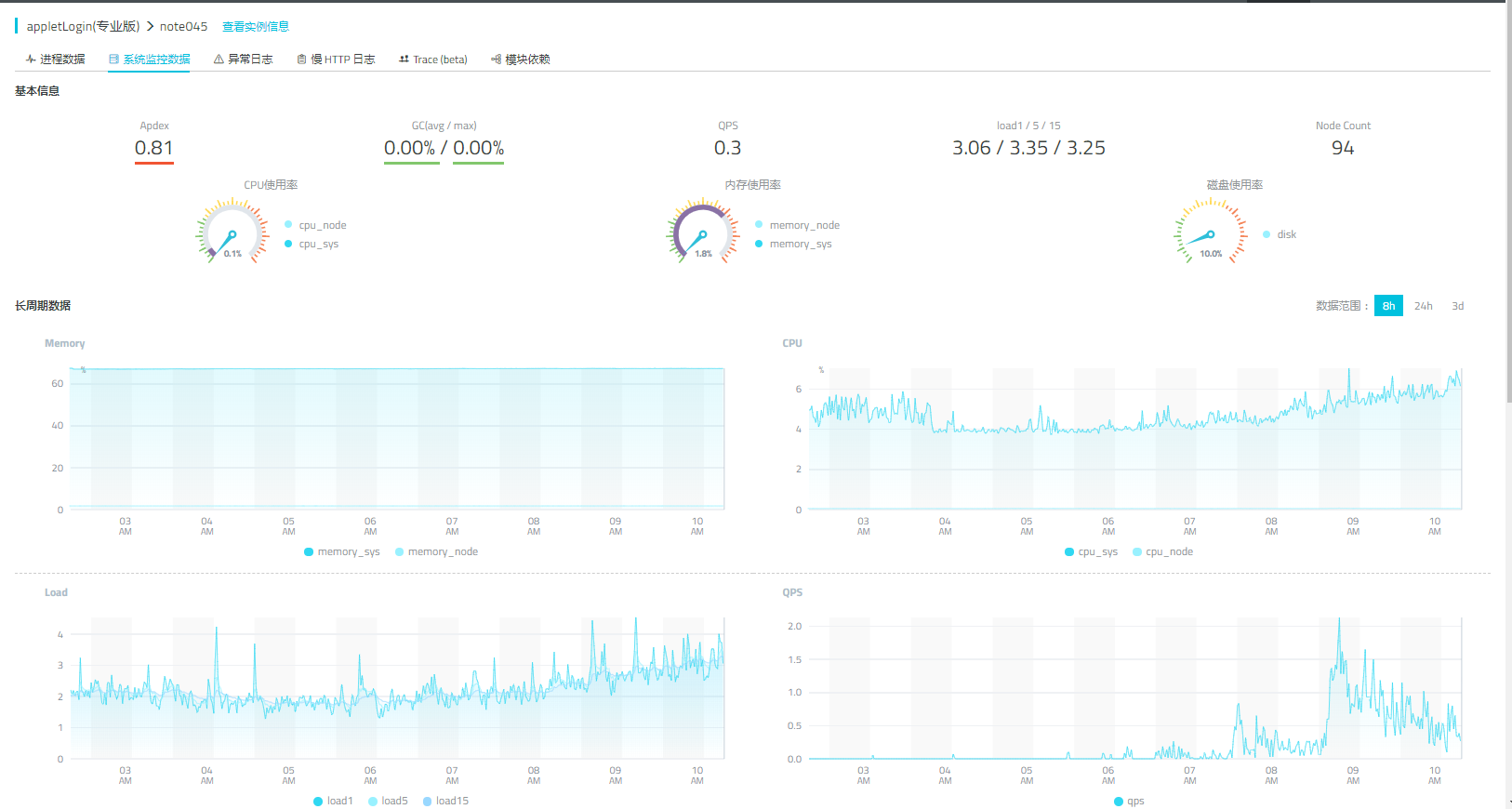Click the load value 3.06 / 3.35 / 3.25
1512x809 pixels.
tap(1028, 148)
